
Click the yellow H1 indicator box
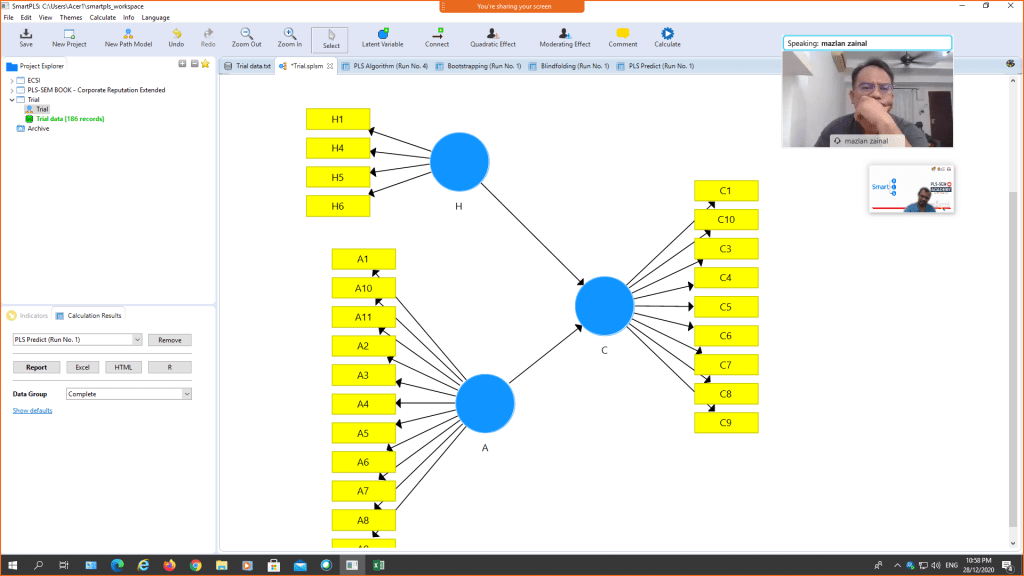click(338, 120)
